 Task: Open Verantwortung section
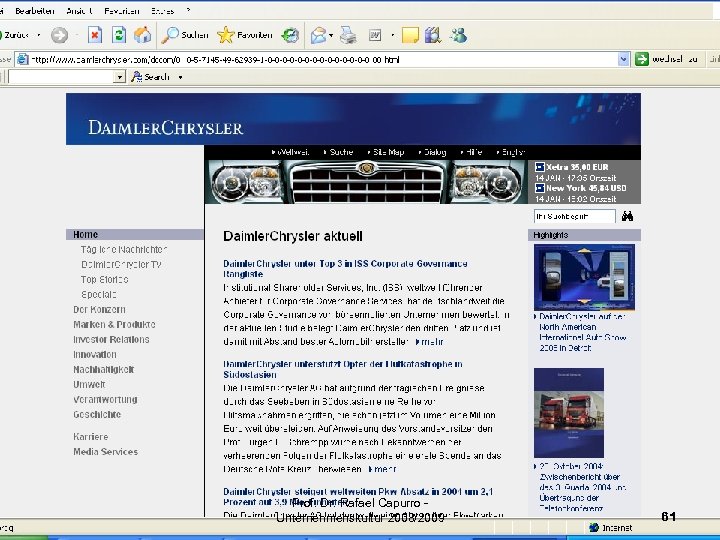[105, 400]
